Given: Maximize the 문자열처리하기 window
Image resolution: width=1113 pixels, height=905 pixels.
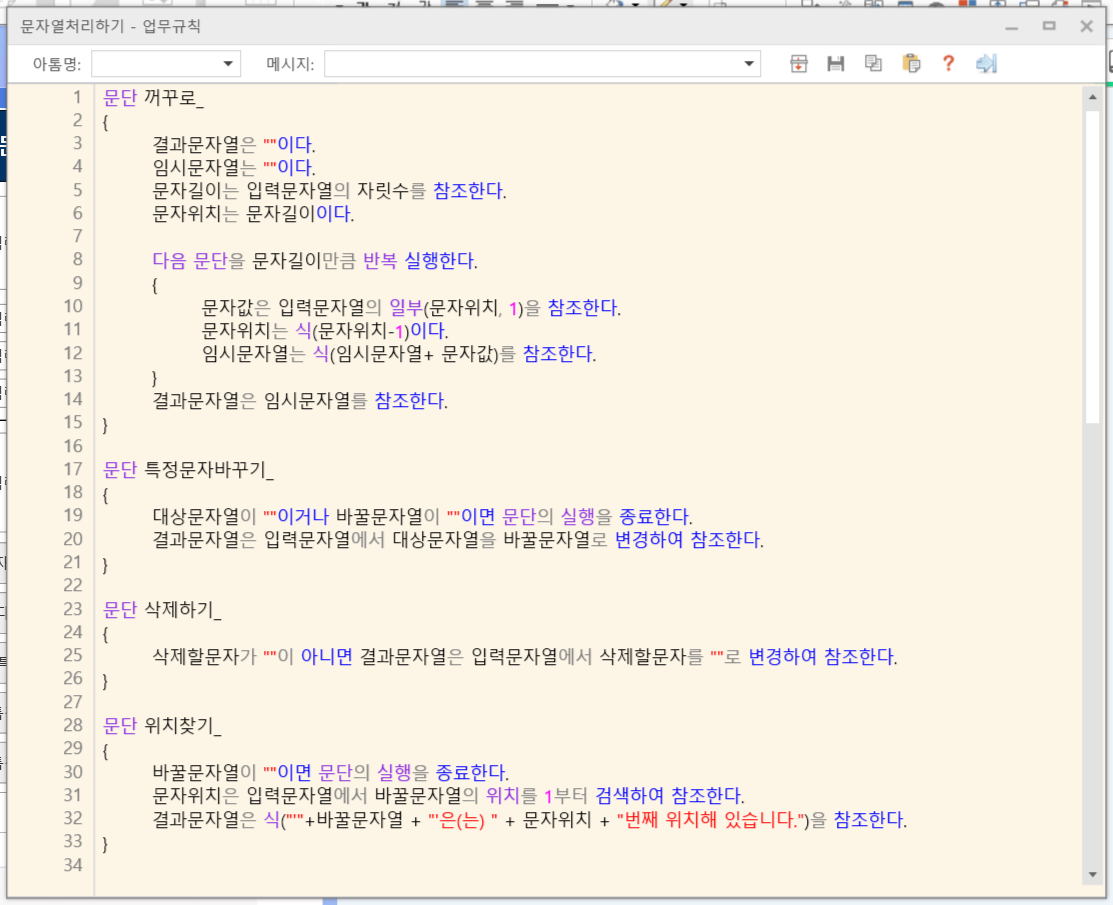Looking at the screenshot, I should coord(1049,26).
